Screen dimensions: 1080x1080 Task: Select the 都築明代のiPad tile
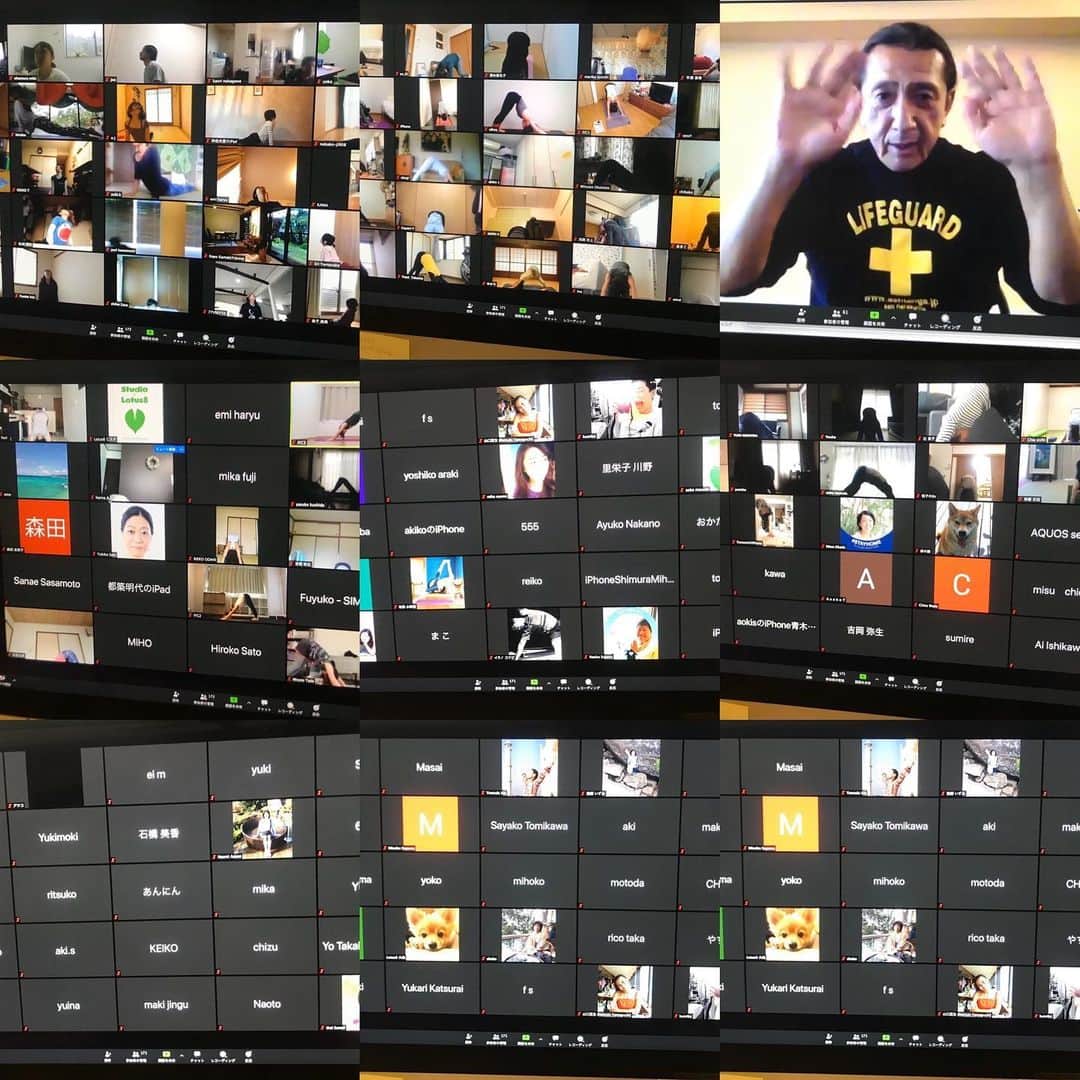[x=138, y=588]
